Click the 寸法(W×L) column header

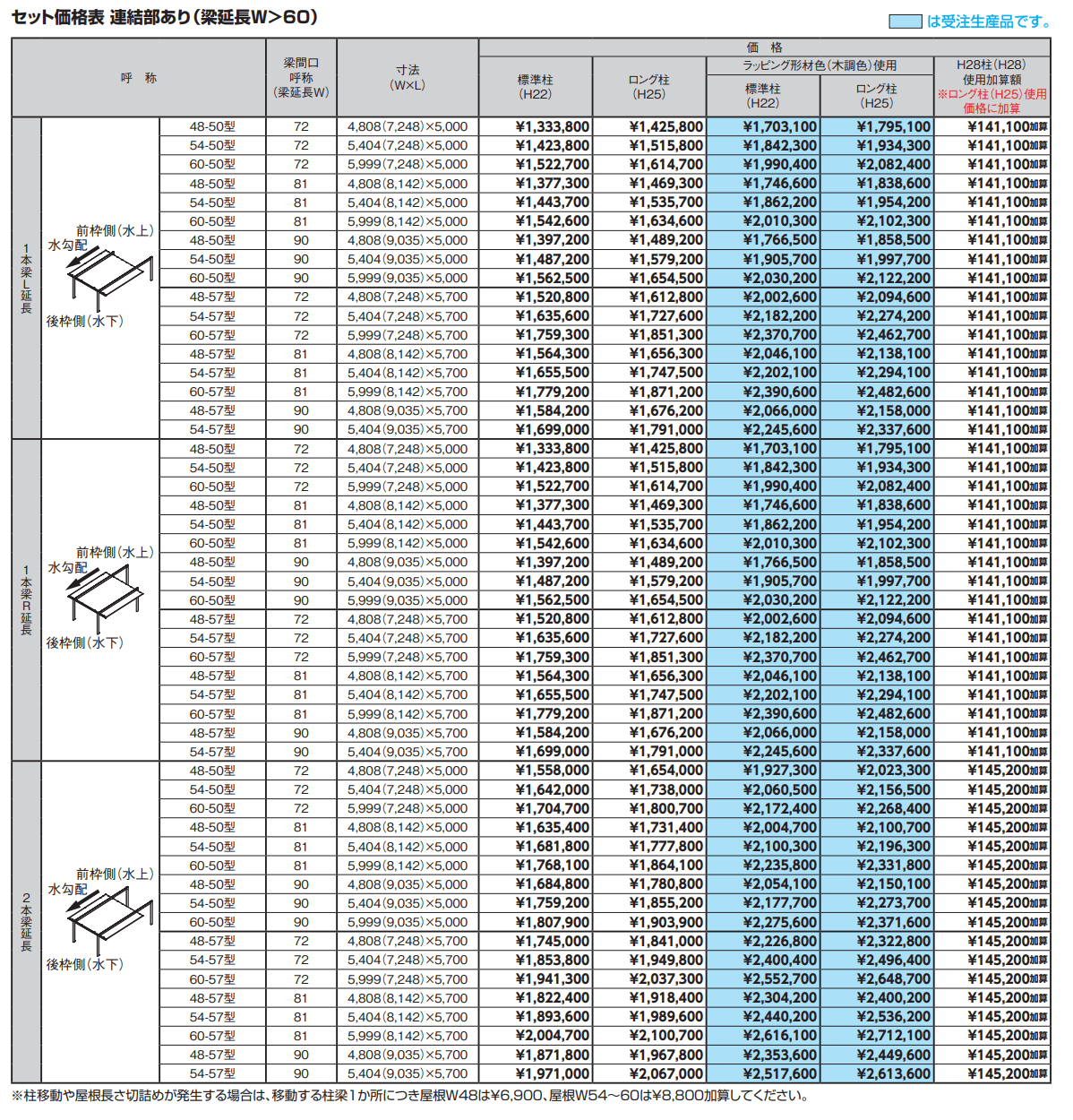point(408,77)
